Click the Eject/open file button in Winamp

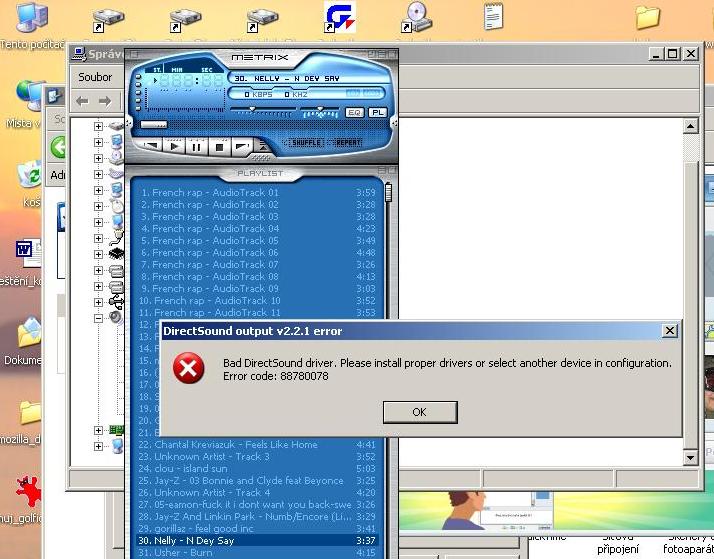coord(264,146)
